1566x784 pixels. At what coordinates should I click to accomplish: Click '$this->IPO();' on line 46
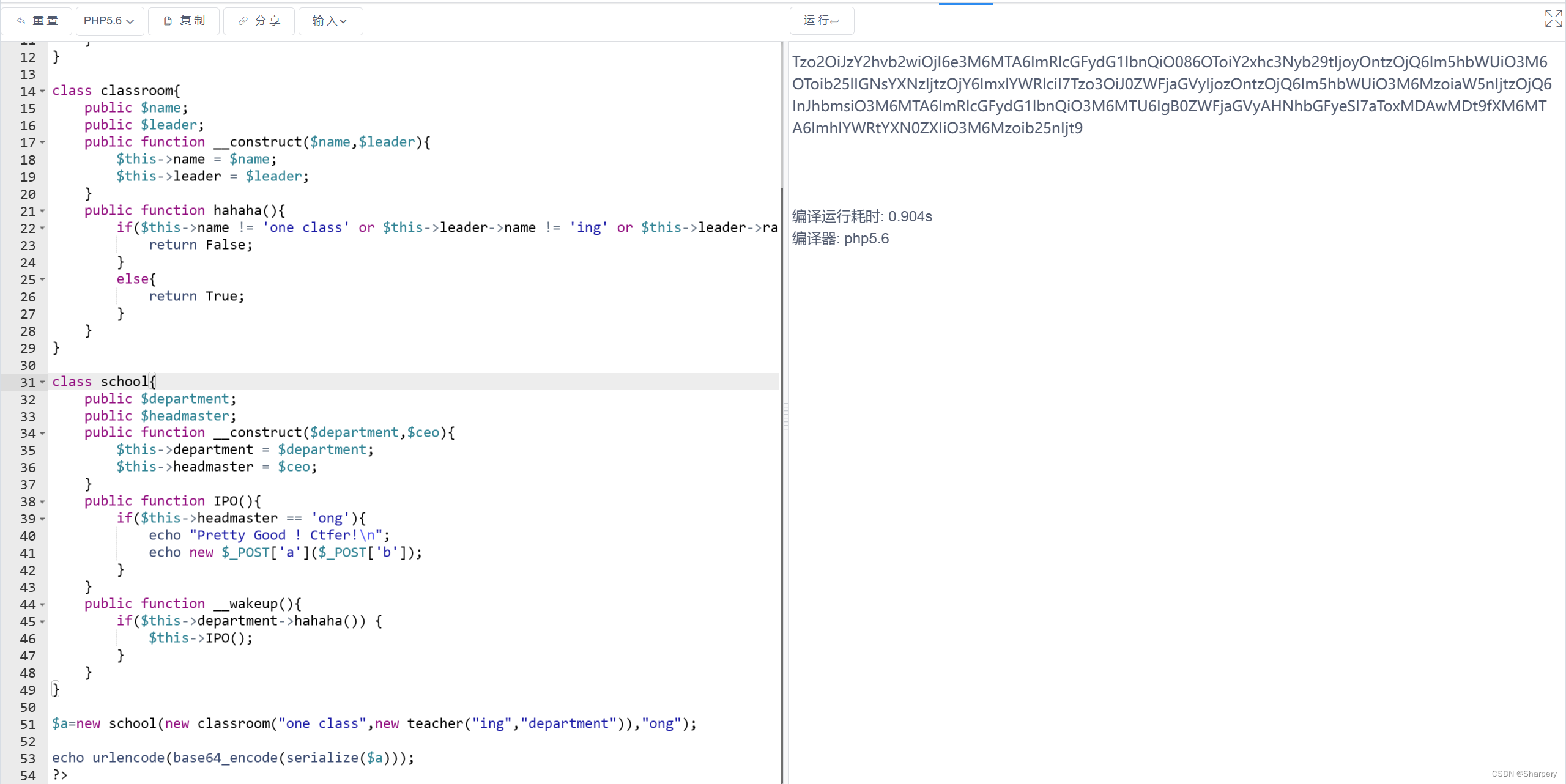click(x=201, y=638)
